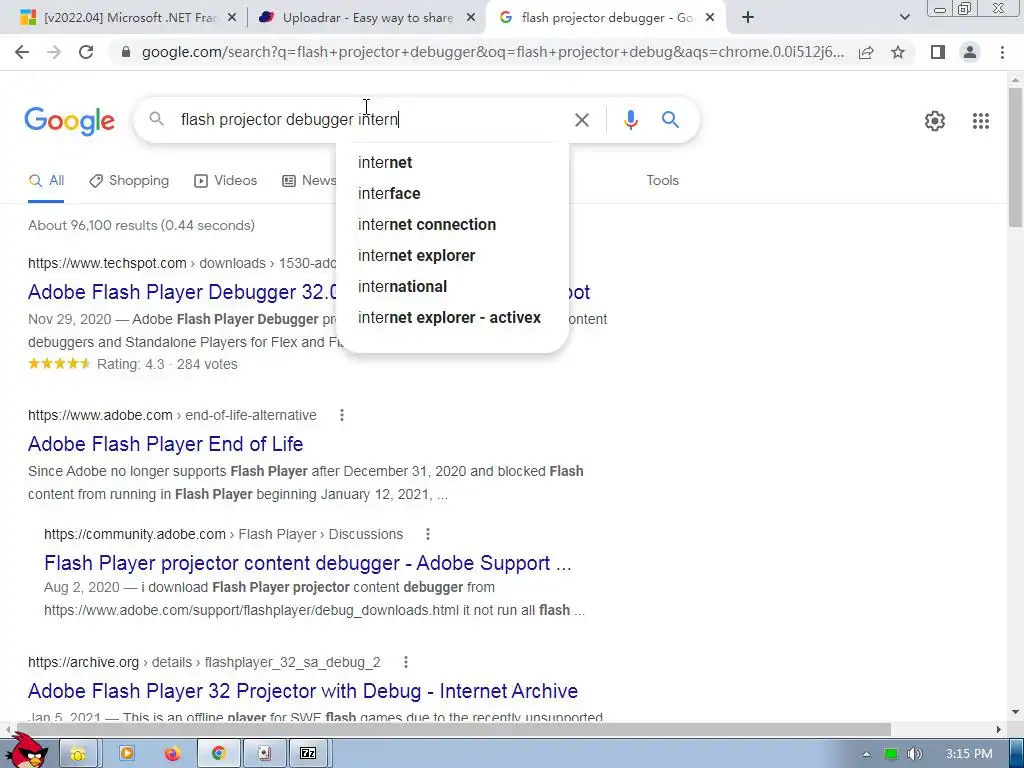Go to the Google logo homepage
This screenshot has height=768, width=1024.
[69, 121]
